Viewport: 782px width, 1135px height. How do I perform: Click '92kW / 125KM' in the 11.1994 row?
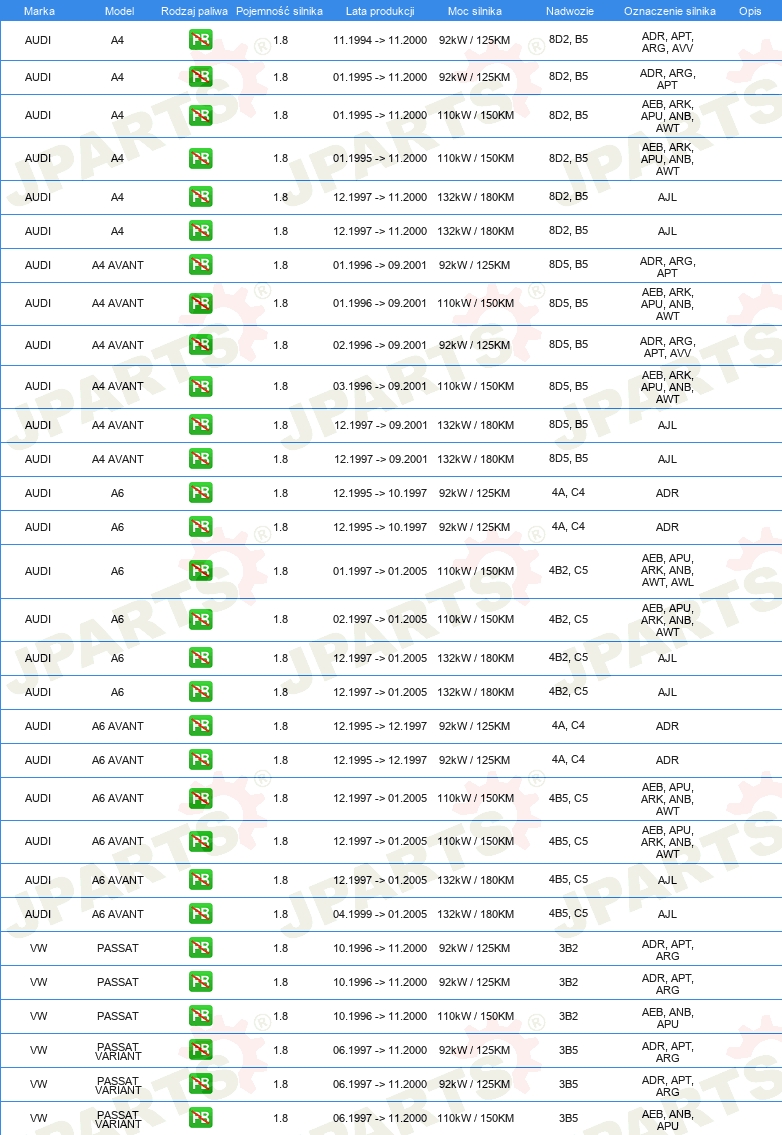point(474,41)
